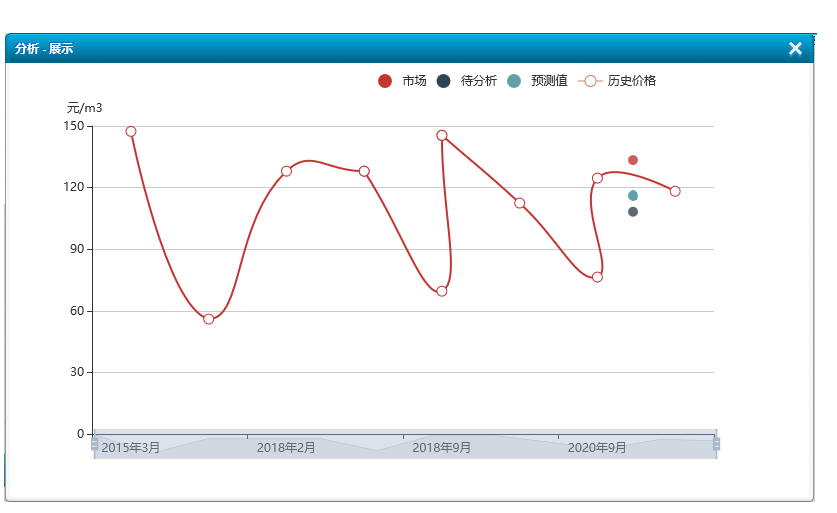
Task: Select the peak point above 2018年9月
Action: click(x=442, y=135)
